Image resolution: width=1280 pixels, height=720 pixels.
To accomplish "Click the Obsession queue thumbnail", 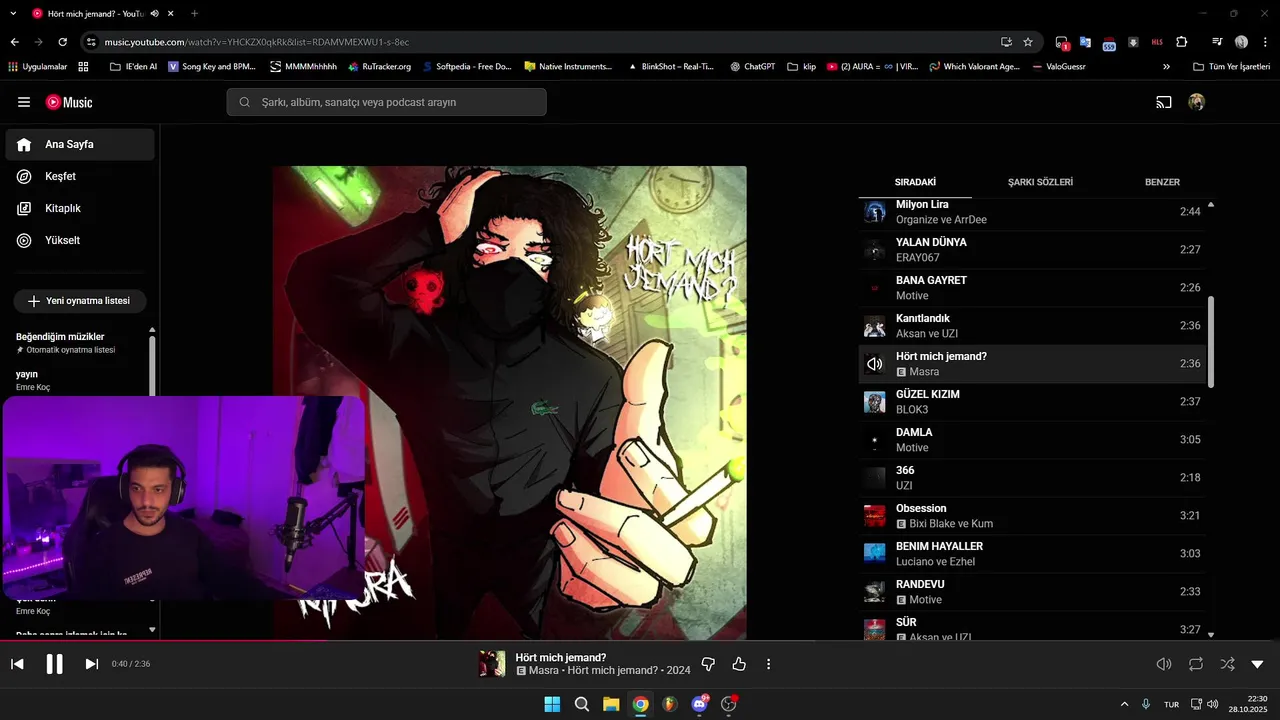I will 875,516.
